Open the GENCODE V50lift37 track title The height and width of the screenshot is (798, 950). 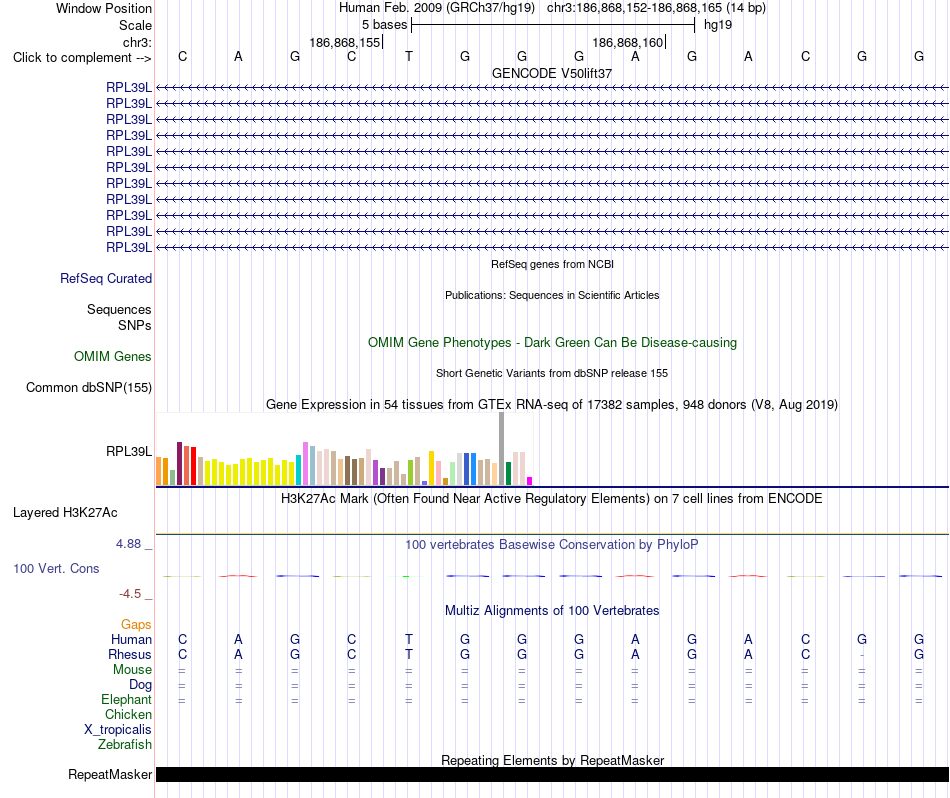click(x=552, y=73)
